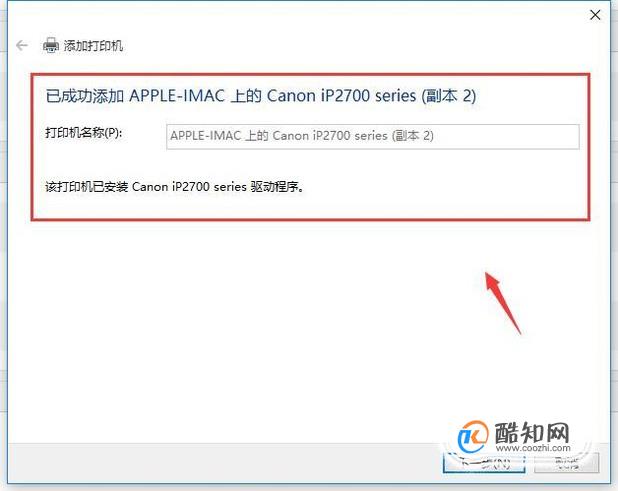The width and height of the screenshot is (618, 491).
Task: Focus the 打印机名称 text field
Action: pyautogui.click(x=372, y=136)
